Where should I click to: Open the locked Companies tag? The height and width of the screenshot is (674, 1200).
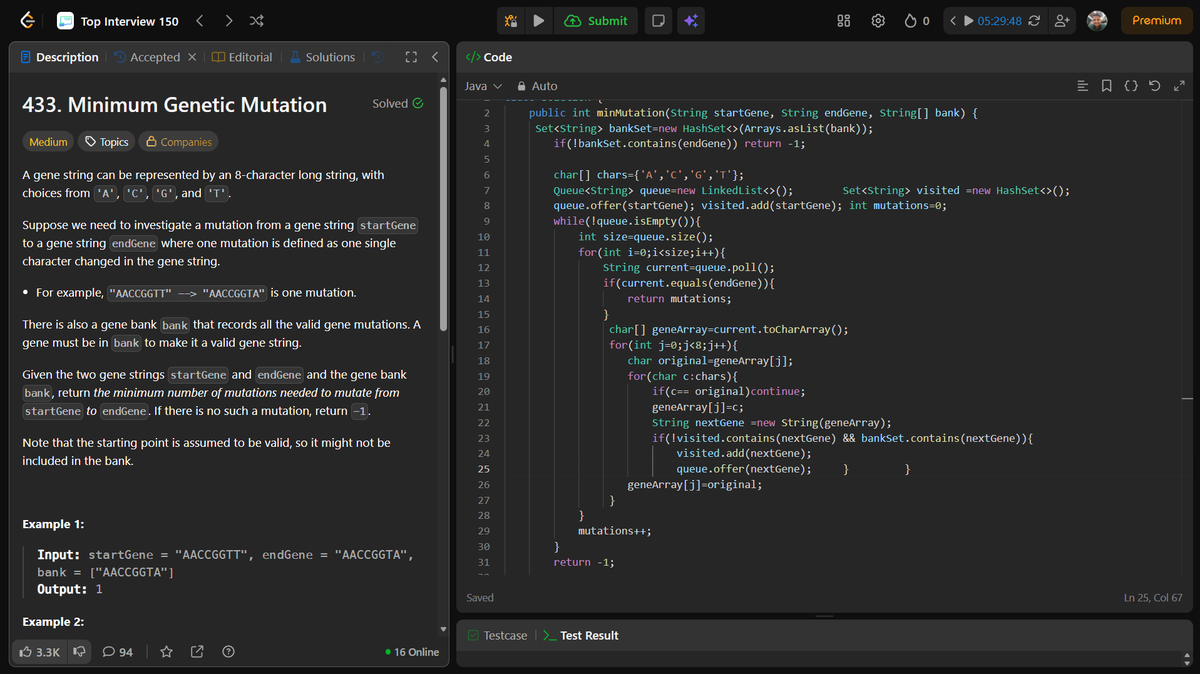point(178,142)
